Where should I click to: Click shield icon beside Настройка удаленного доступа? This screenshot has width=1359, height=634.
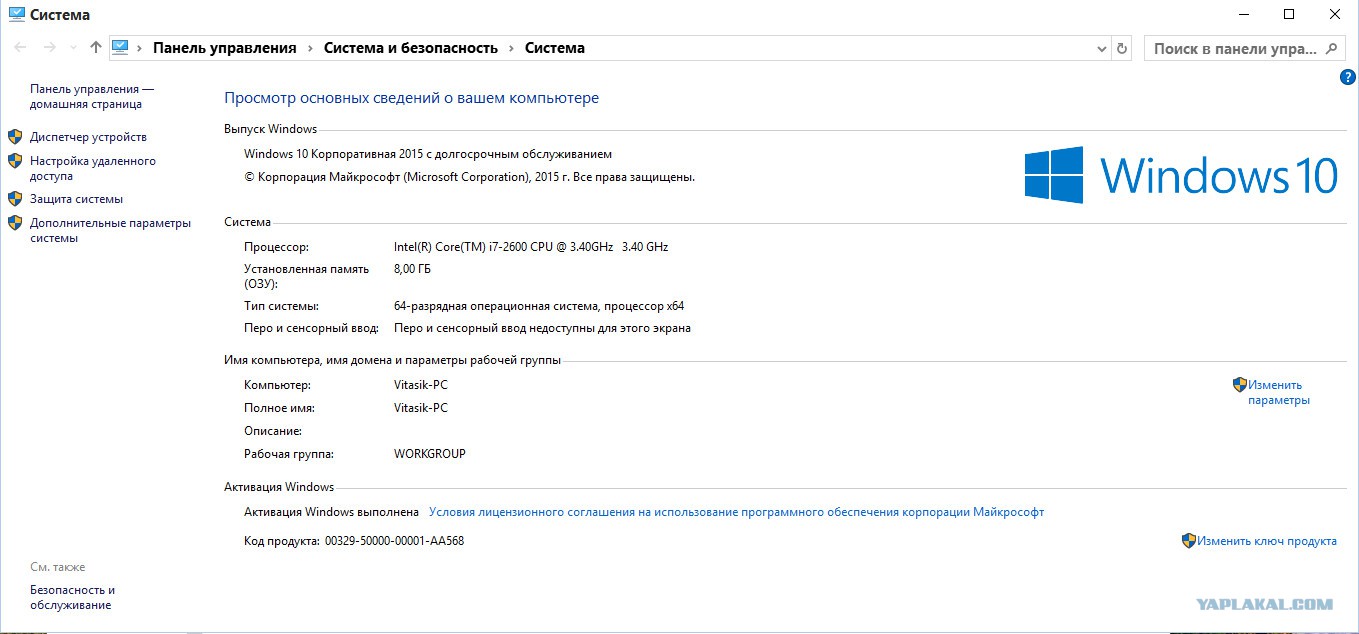pos(15,160)
